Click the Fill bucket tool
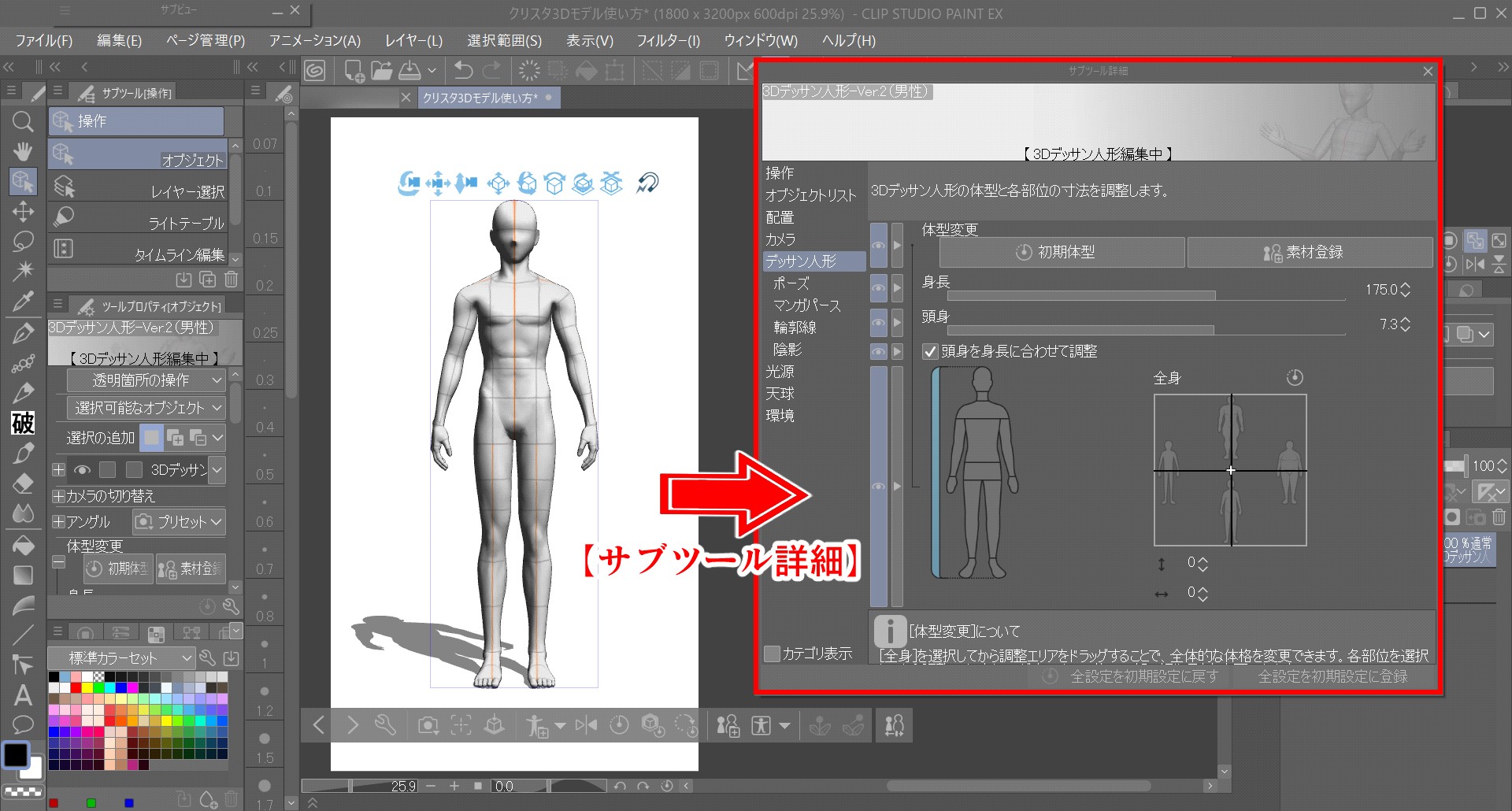Image resolution: width=1512 pixels, height=811 pixels. pos(23,545)
